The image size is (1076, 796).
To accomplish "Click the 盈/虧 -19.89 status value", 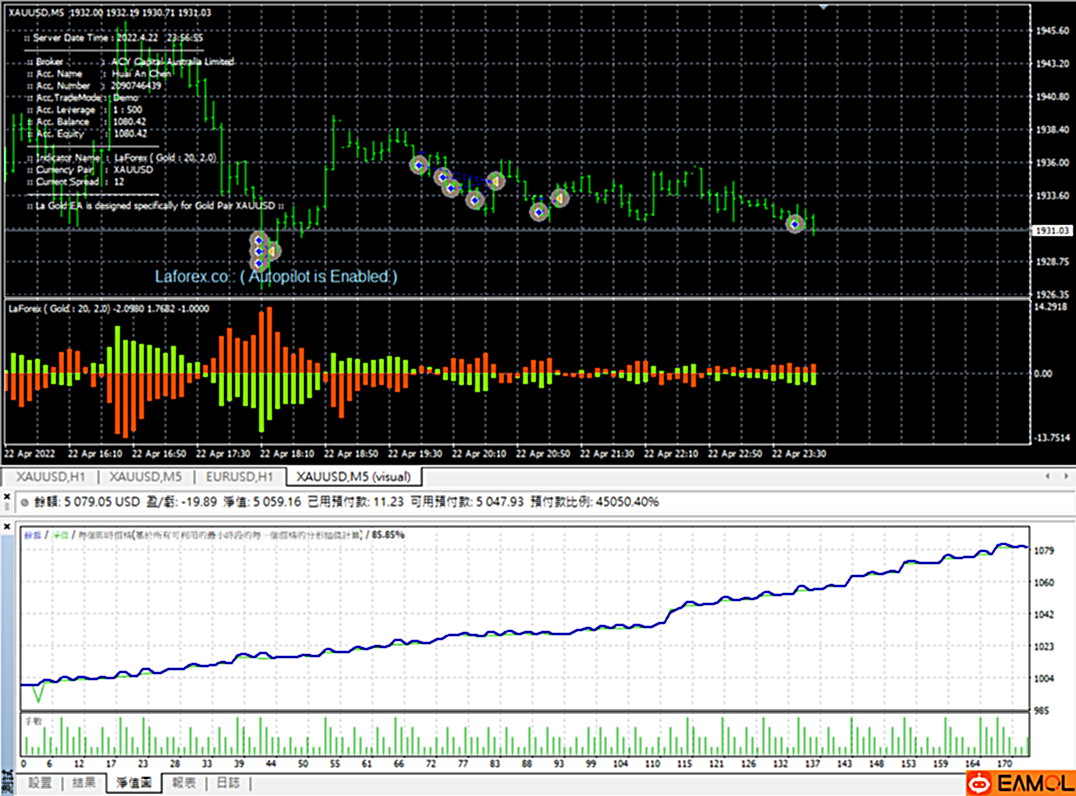I will [181, 502].
